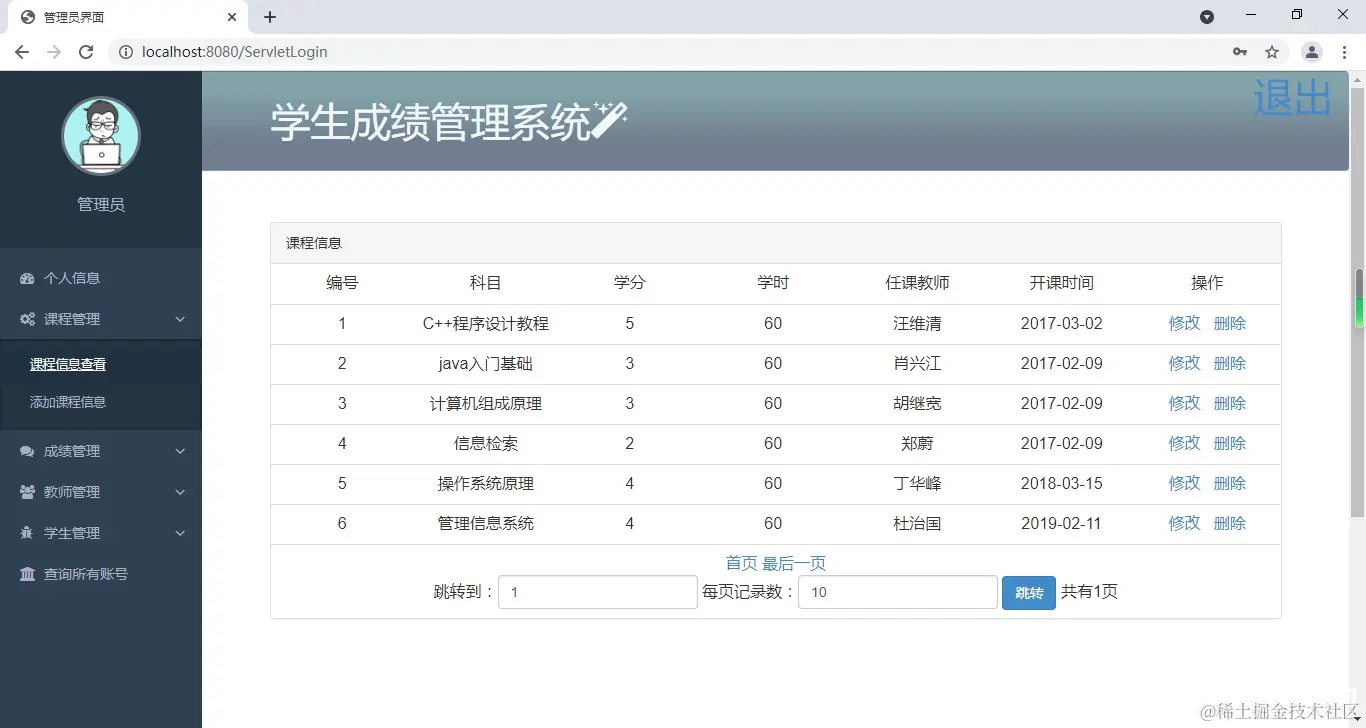Screen dimensions: 1366x728
Task: Click 删除 for 管理信息系统
Action: [x=1230, y=523]
